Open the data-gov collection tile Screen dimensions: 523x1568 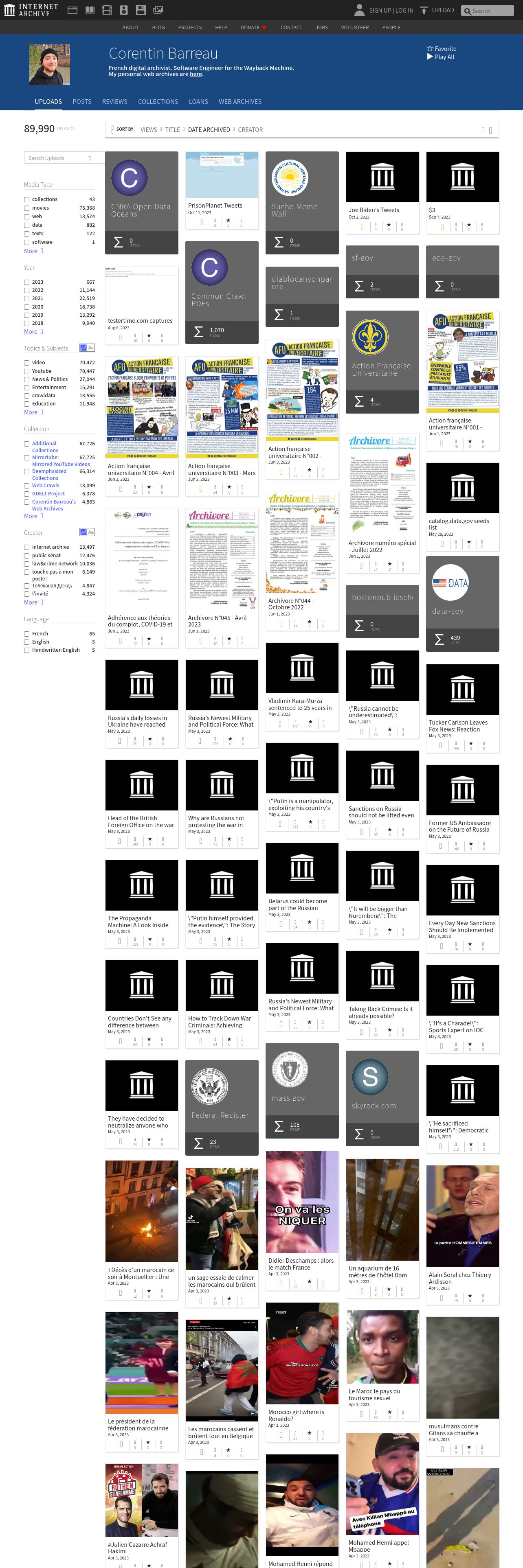tap(462, 604)
